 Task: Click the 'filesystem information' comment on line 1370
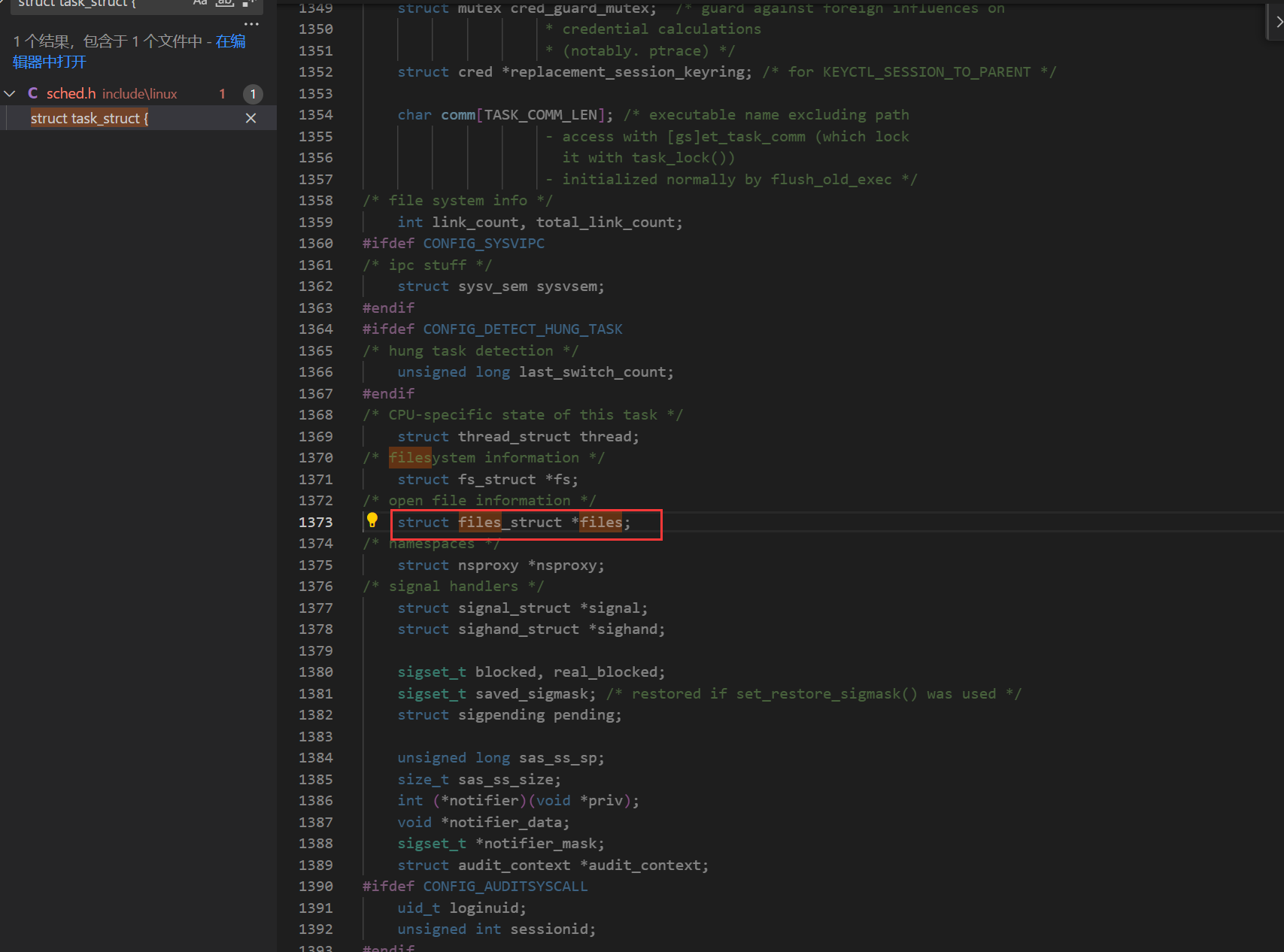(484, 458)
